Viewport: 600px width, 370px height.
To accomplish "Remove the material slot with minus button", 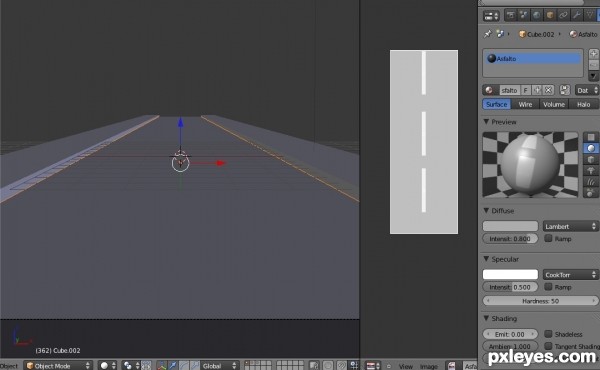I will coord(593,64).
